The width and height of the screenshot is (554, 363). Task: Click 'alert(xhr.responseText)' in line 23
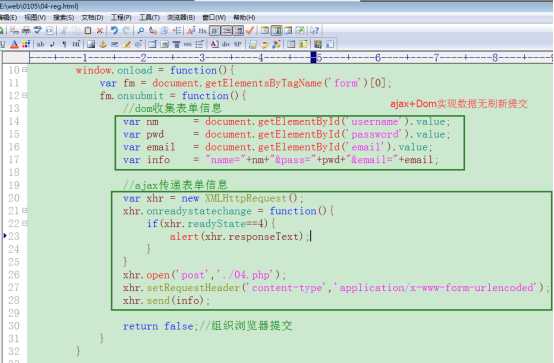[x=237, y=236]
